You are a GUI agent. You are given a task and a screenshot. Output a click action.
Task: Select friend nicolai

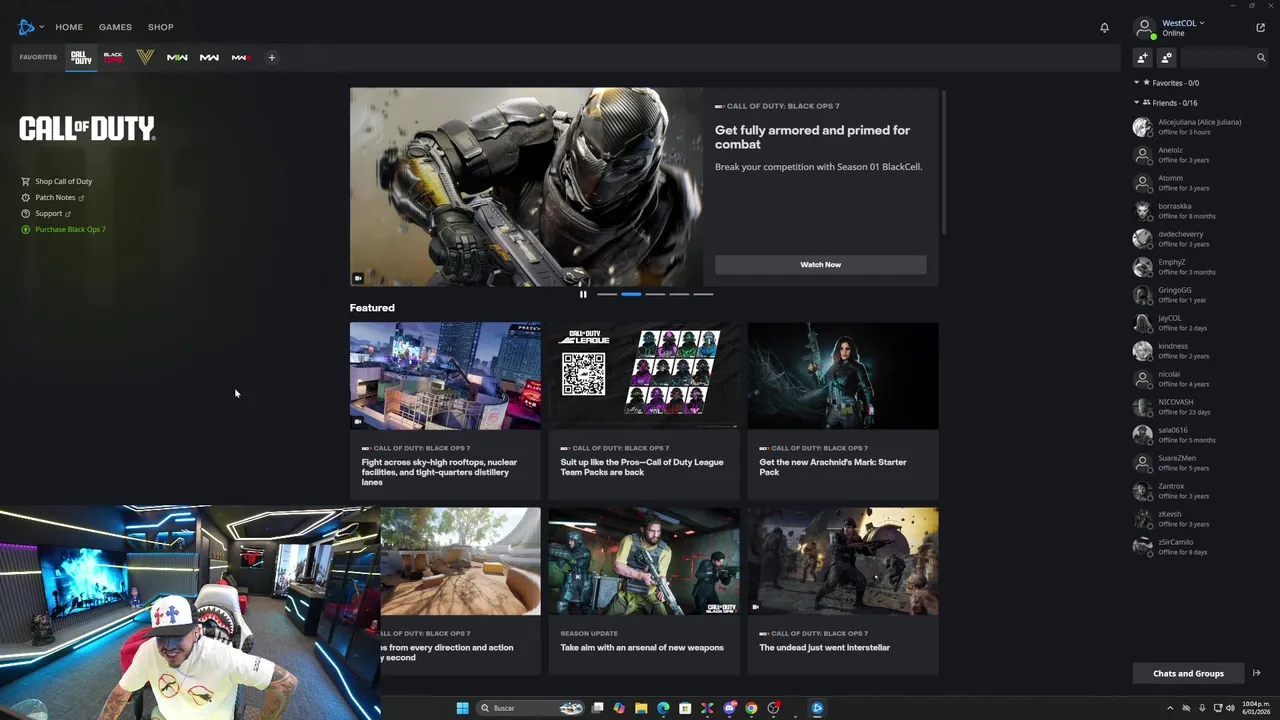(1199, 379)
